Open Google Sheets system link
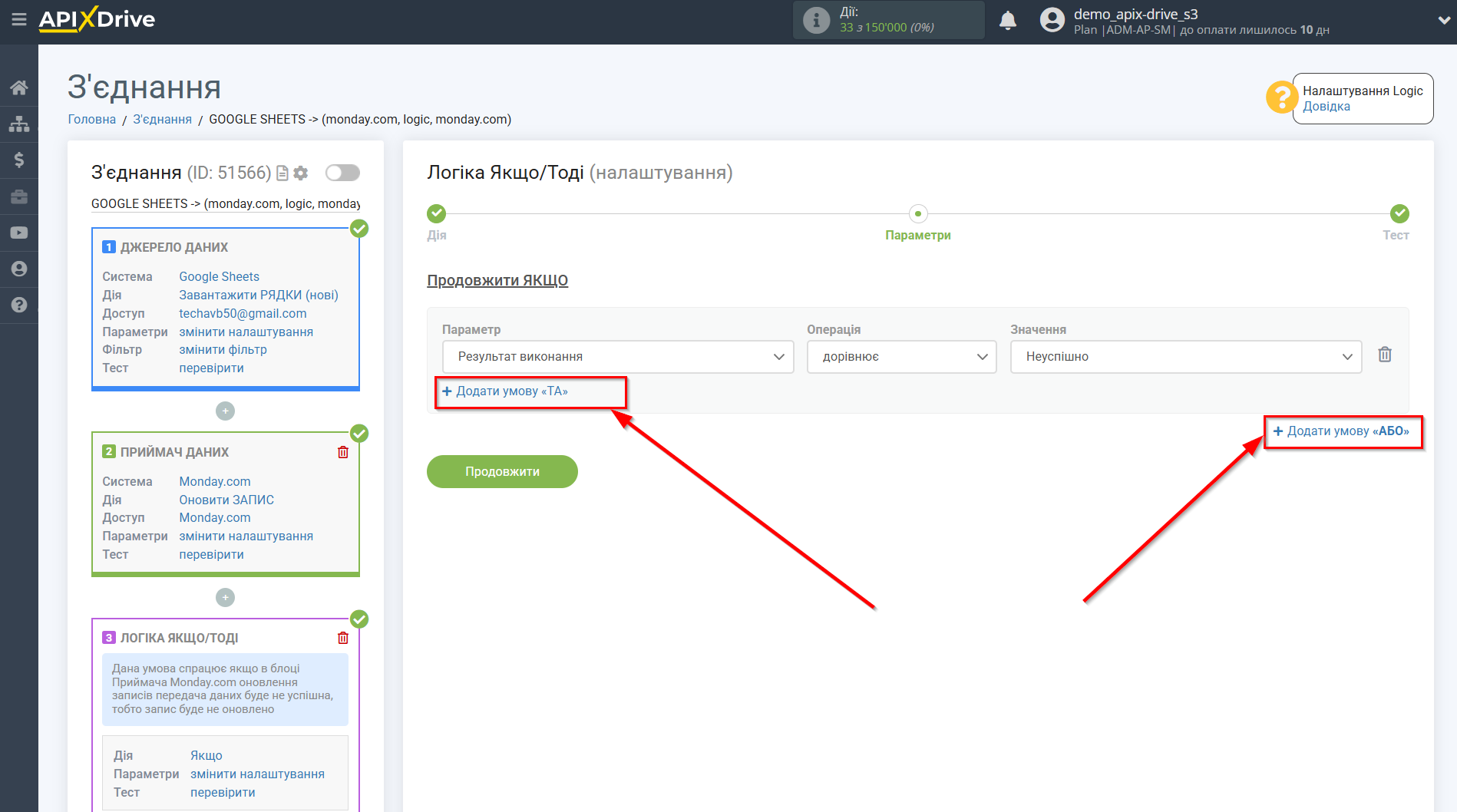This screenshot has height=812, width=1457. tap(220, 276)
